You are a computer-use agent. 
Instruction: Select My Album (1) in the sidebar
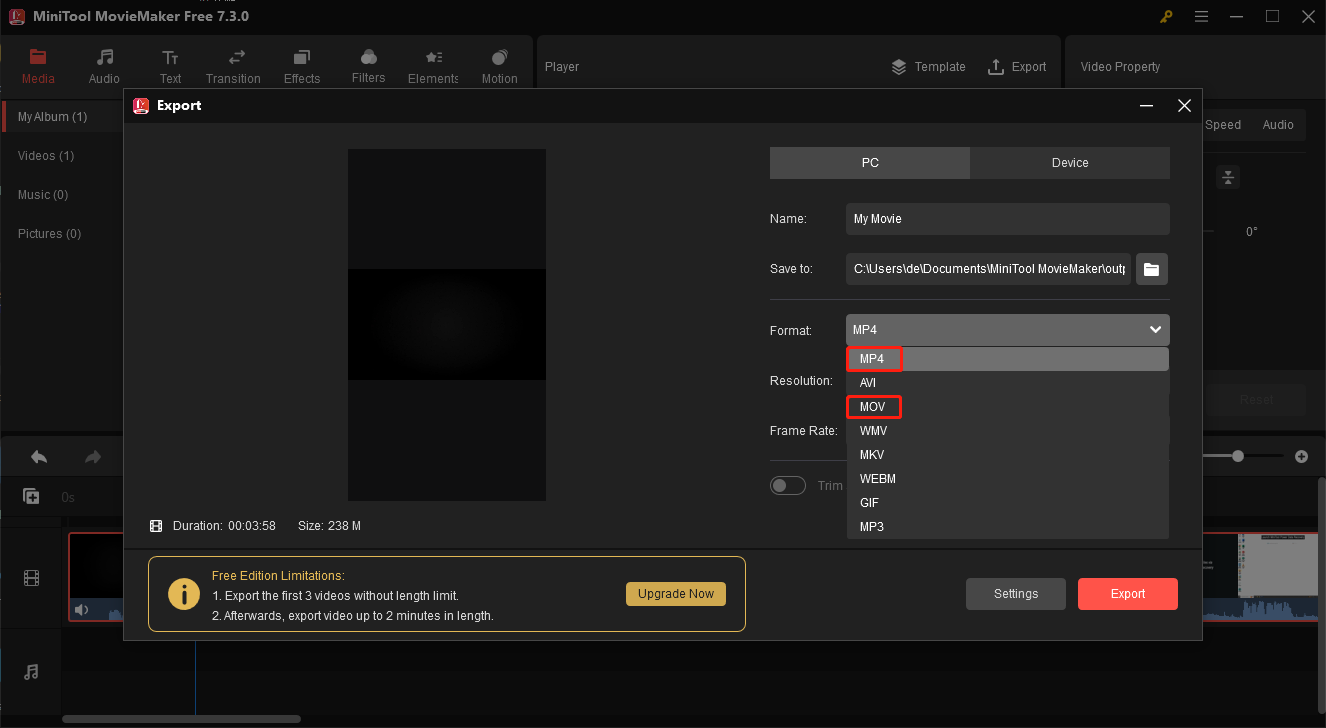62,117
